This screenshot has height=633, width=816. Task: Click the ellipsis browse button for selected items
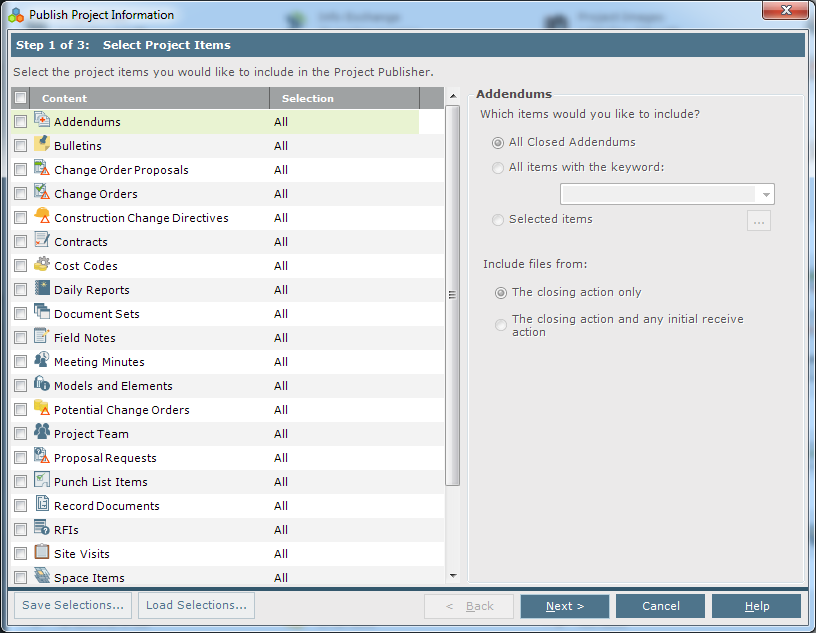759,221
